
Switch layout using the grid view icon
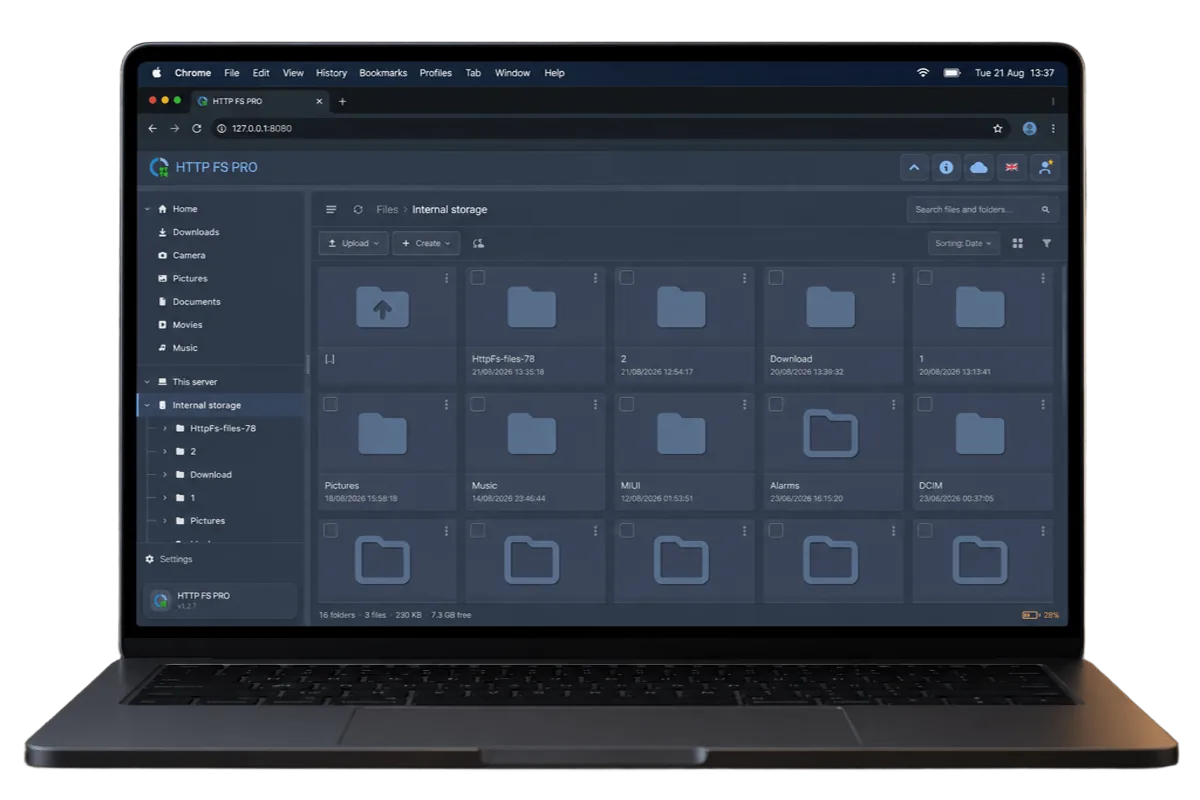[x=1018, y=243]
